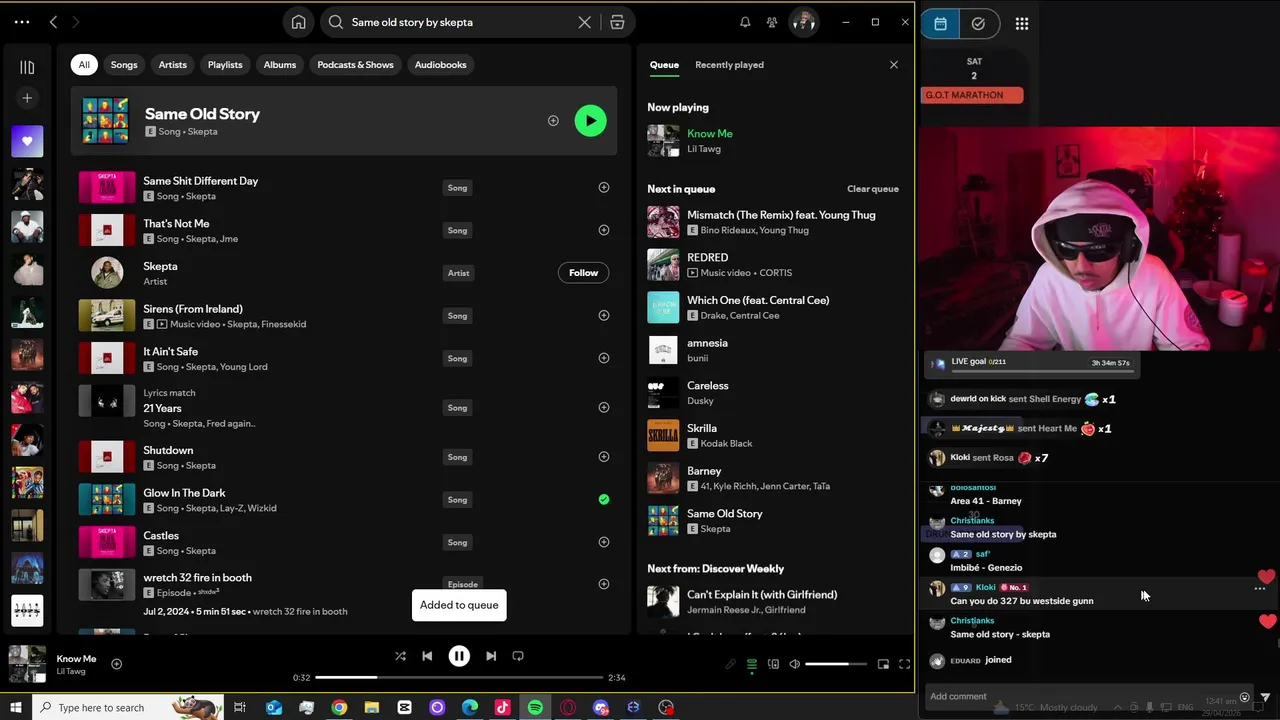The height and width of the screenshot is (720, 1280).
Task: Toggle repeat mode
Action: (x=518, y=656)
